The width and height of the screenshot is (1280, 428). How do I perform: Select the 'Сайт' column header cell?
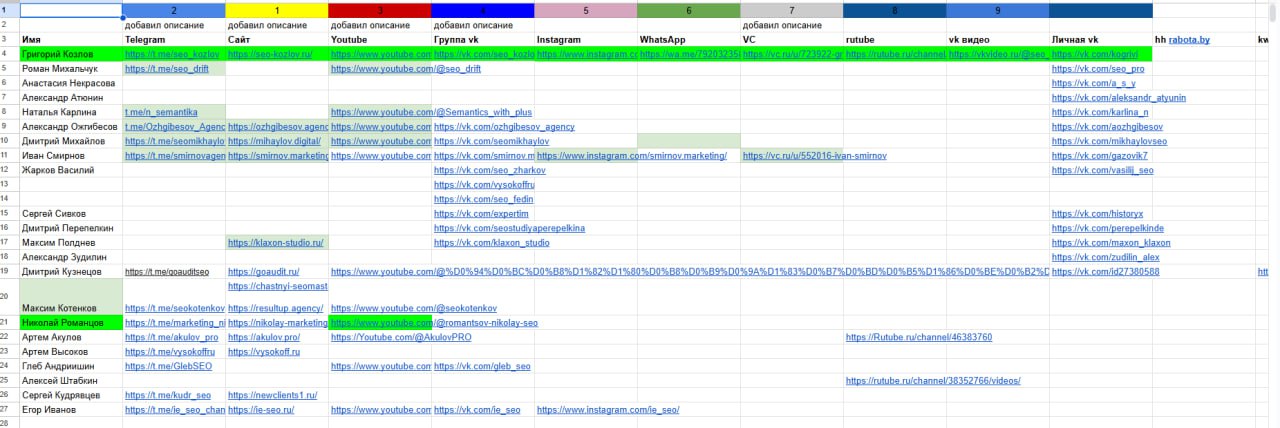pos(276,39)
